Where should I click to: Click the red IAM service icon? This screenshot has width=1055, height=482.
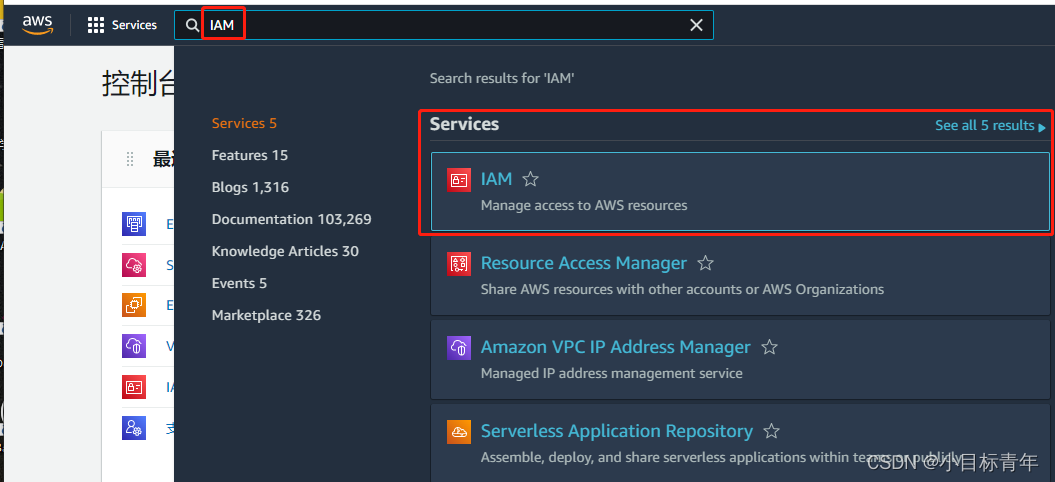click(x=459, y=180)
